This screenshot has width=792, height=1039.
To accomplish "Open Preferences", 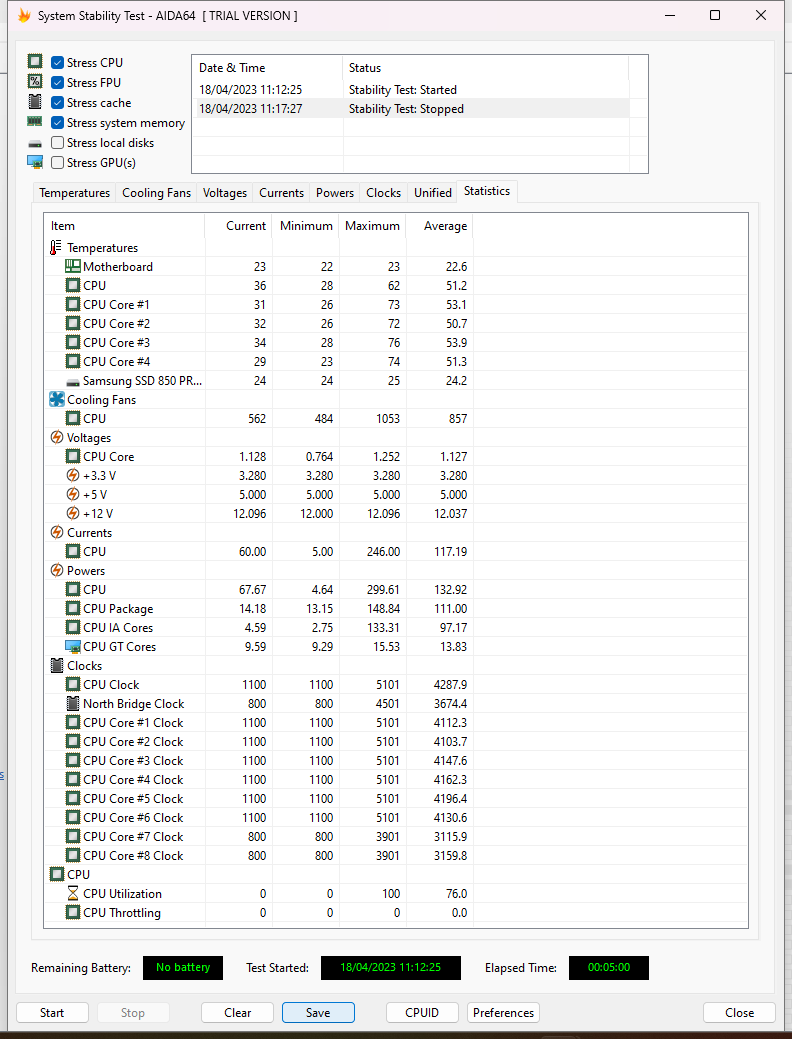I will point(504,1012).
